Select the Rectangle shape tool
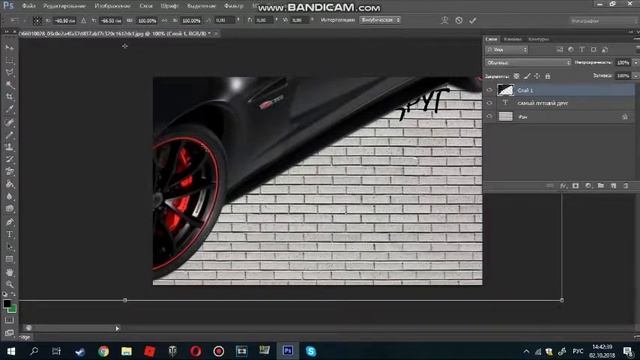The width and height of the screenshot is (640, 360). [9, 259]
